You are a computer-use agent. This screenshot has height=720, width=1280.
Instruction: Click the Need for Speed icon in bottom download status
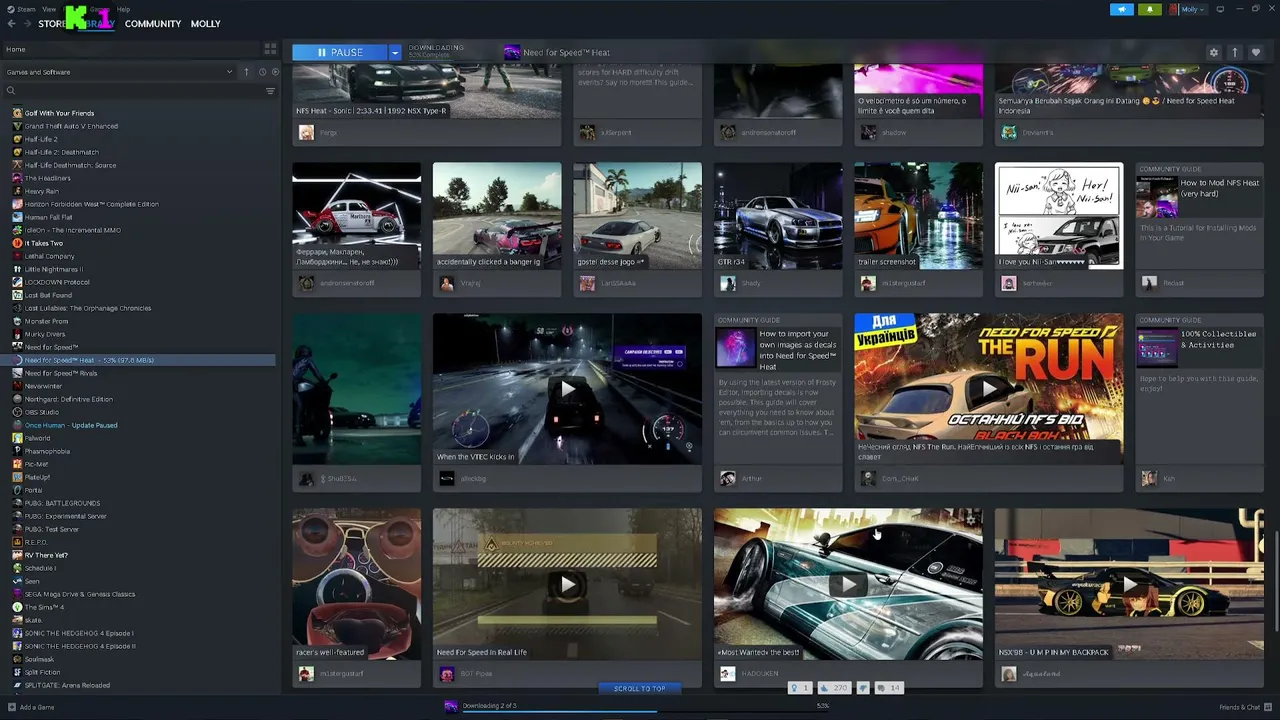451,706
